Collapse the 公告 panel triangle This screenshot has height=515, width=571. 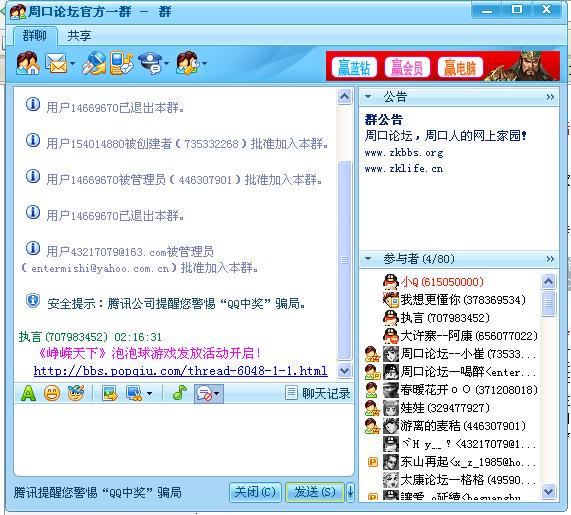point(368,97)
